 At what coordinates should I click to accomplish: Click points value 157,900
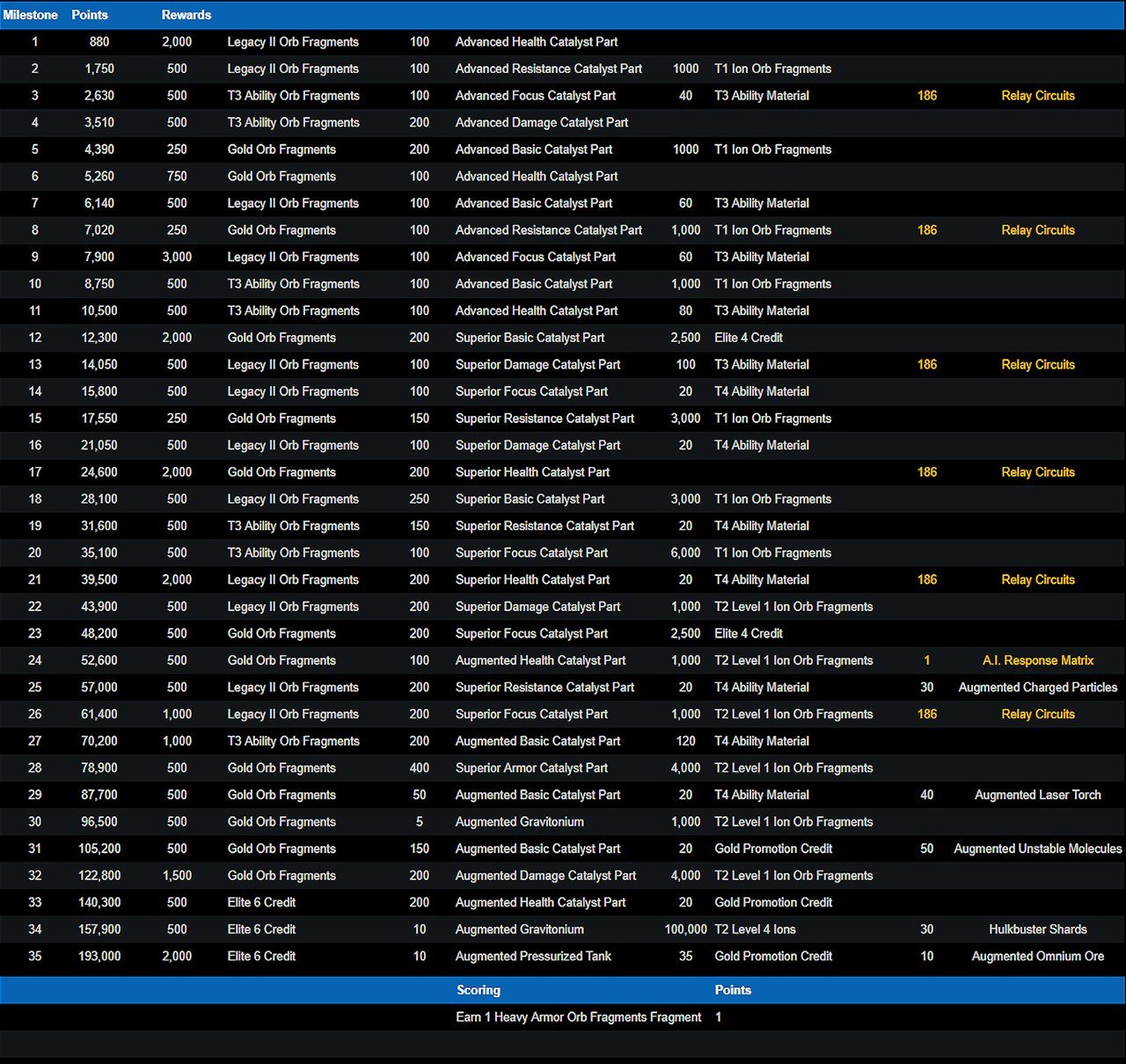point(99,929)
